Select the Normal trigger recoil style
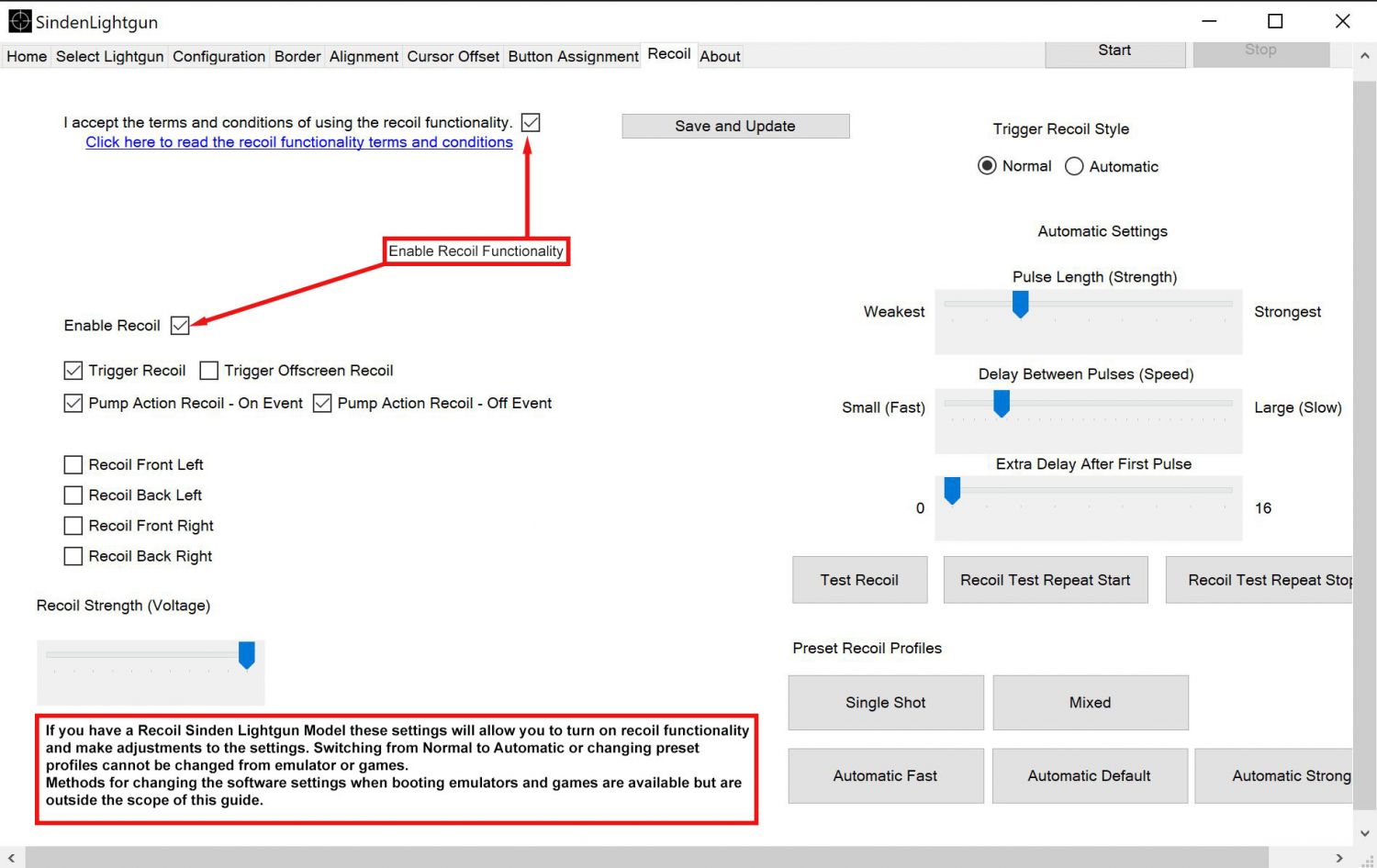The width and height of the screenshot is (1377, 868). tap(987, 166)
